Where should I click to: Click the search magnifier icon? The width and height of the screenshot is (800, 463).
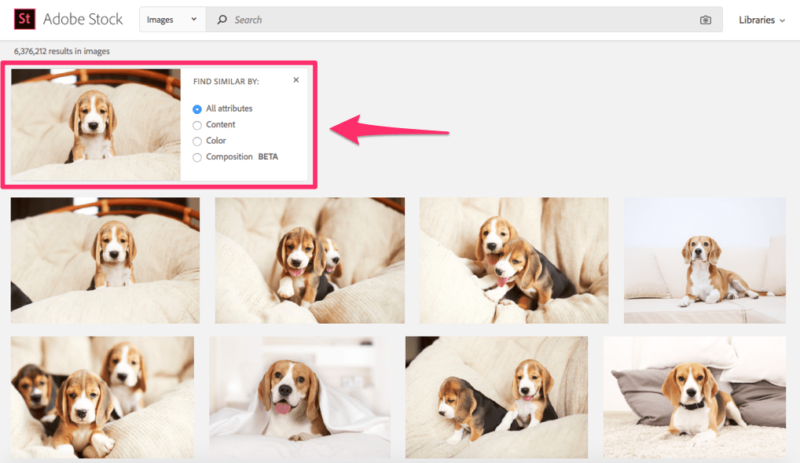[222, 19]
